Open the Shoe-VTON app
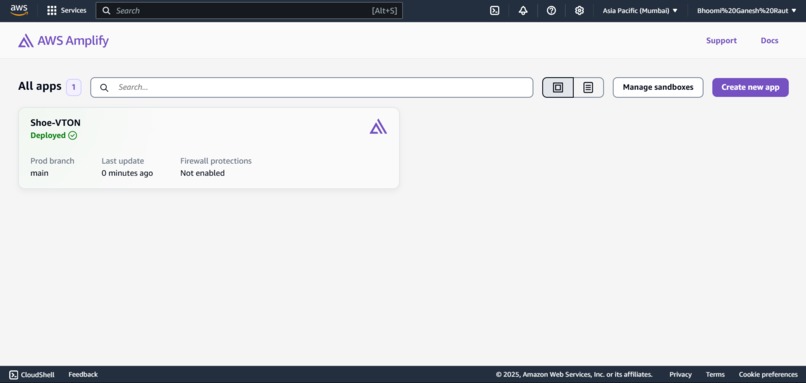Screen dimensions: 806x383 [55, 123]
